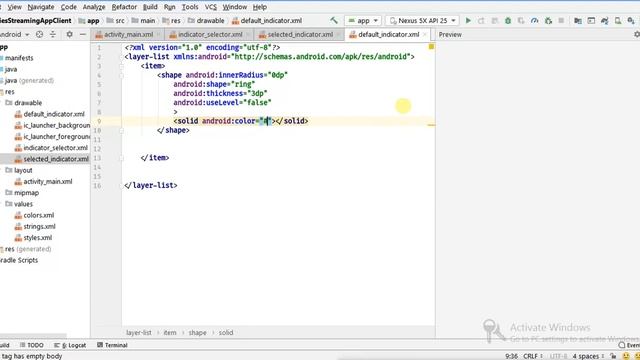Open the Refactor menu
The width and height of the screenshot is (640, 360).
[124, 7]
